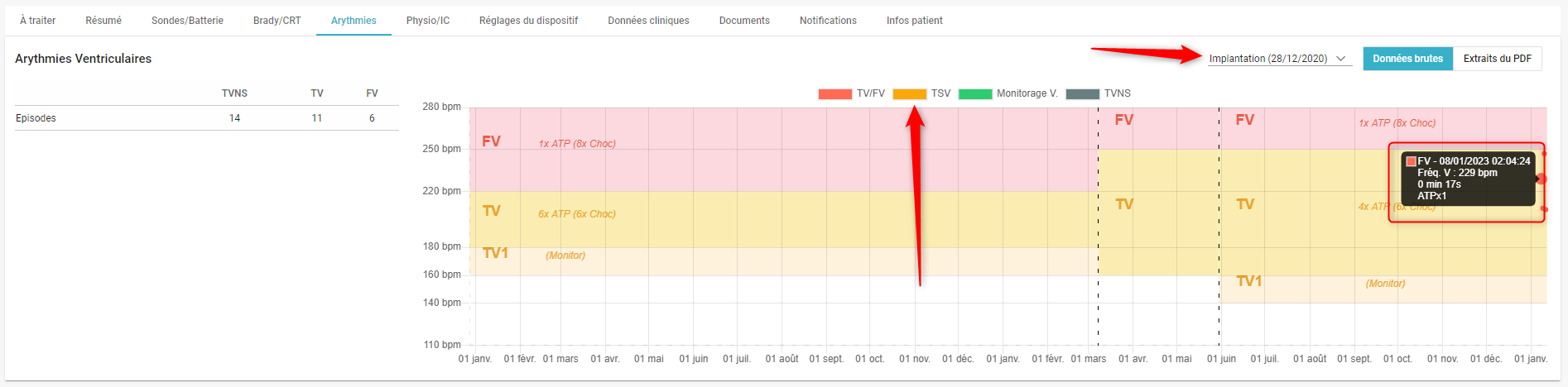
Task: Click the chevron next to Implantation date
Action: (x=1340, y=59)
